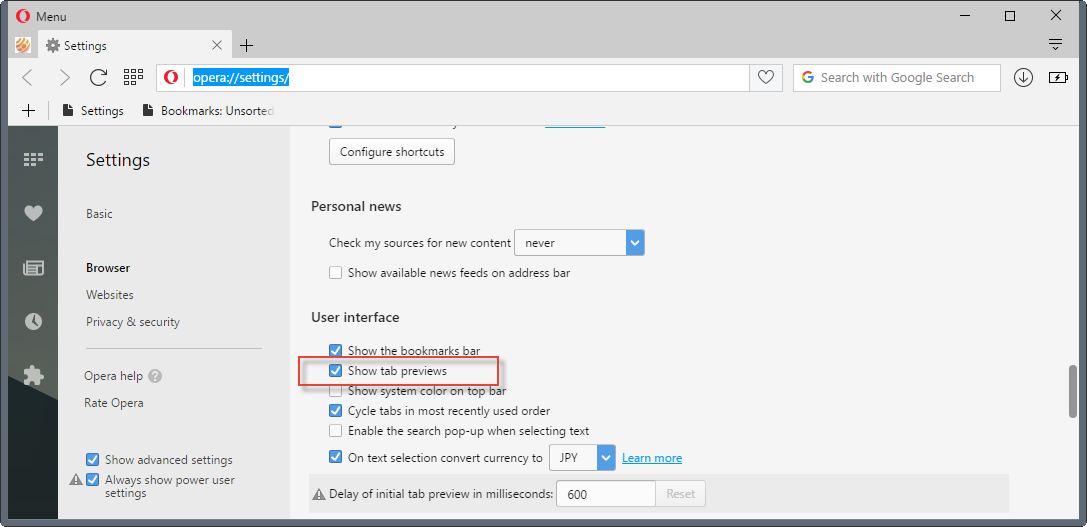
Task: Click the Opera logo in address bar
Action: coord(171,78)
